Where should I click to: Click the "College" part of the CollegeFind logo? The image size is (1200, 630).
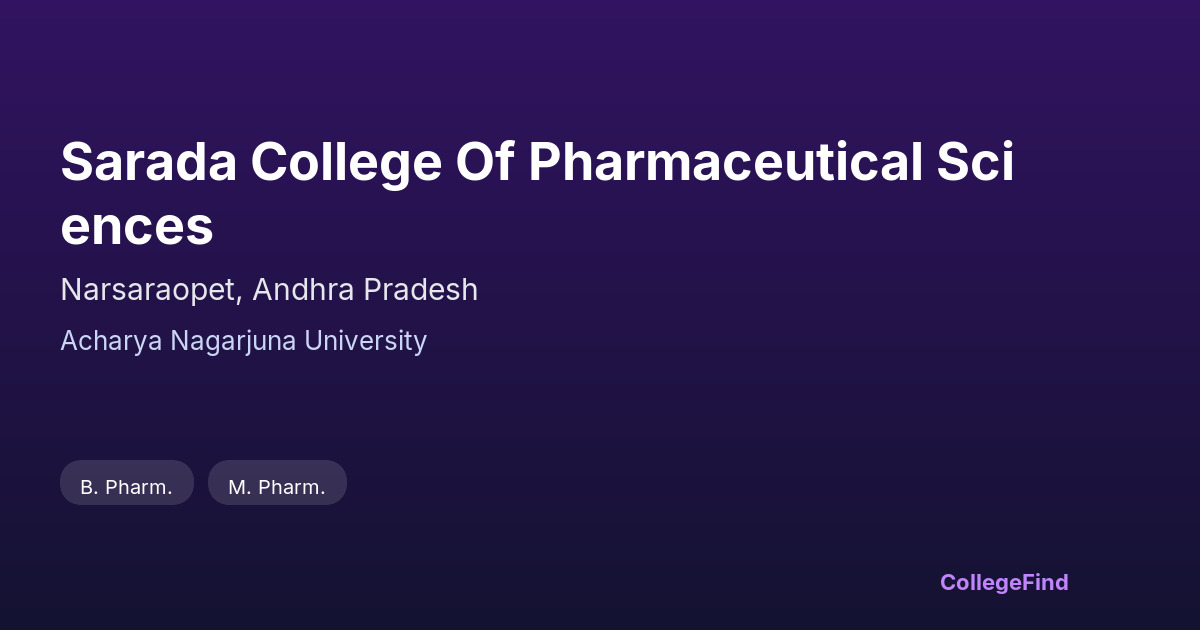pos(979,582)
